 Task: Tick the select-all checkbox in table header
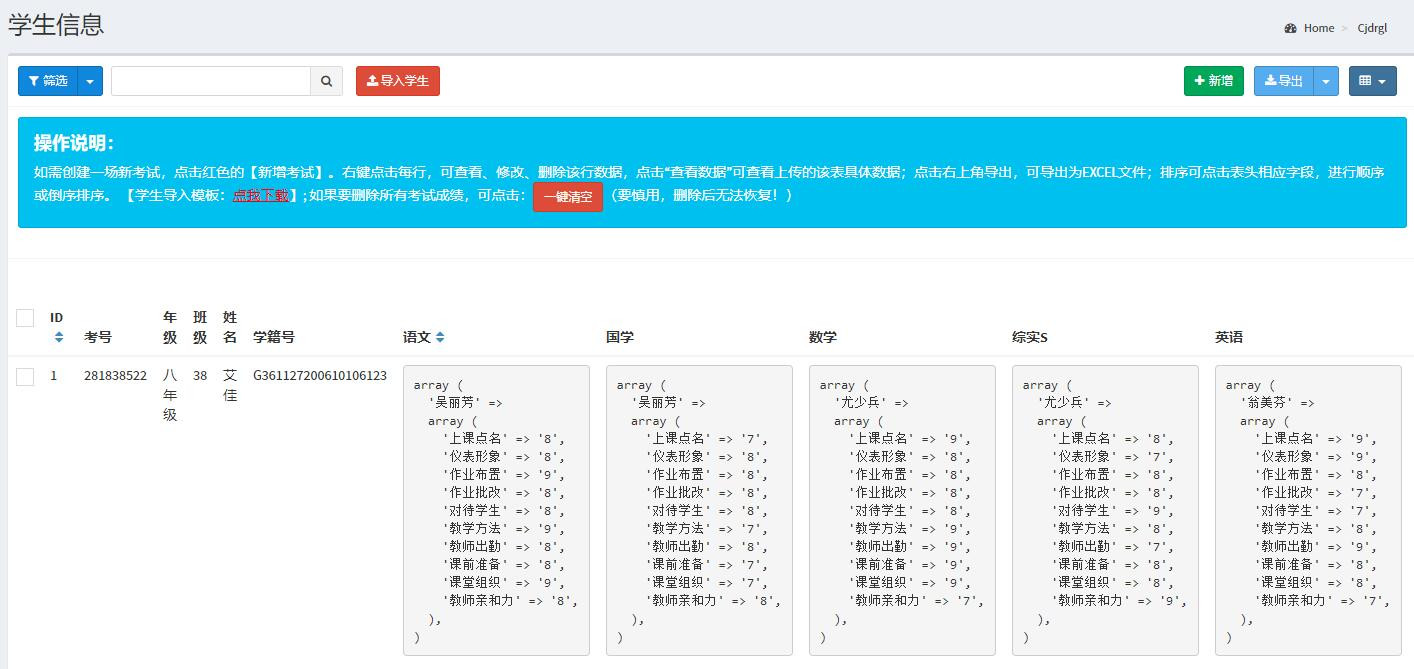pos(25,318)
